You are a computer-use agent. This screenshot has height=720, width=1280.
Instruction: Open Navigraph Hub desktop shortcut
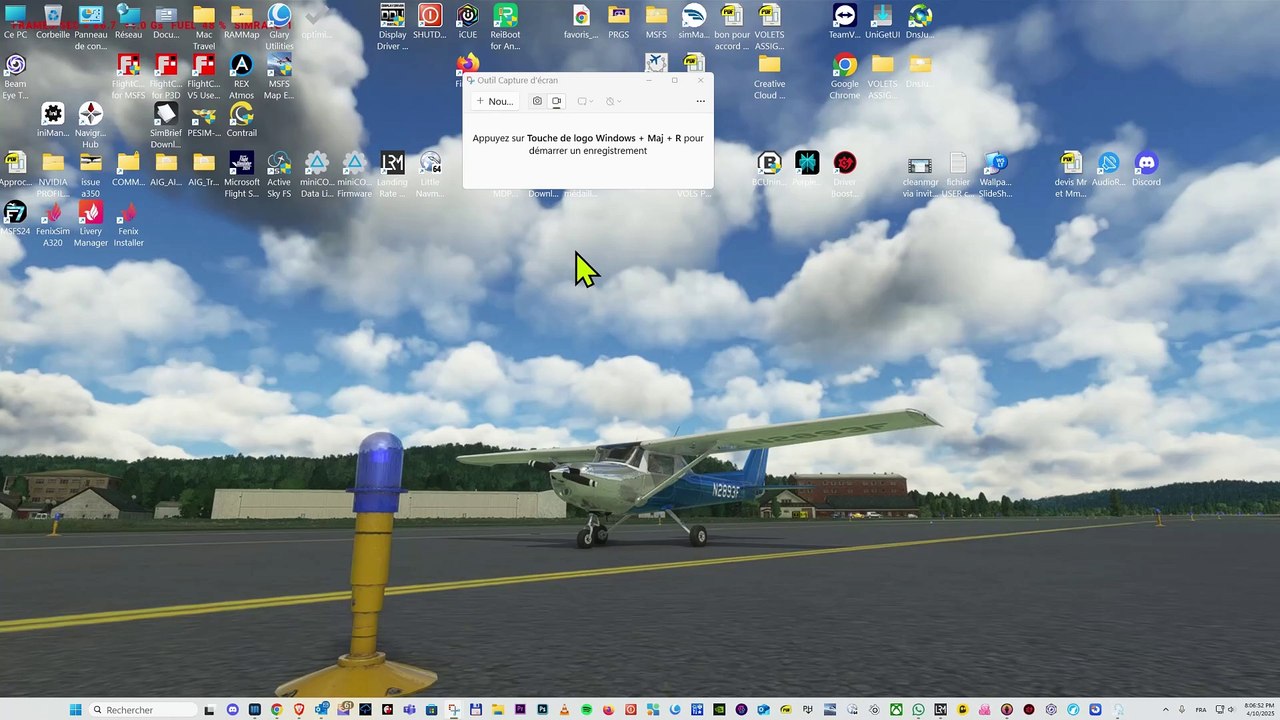click(x=91, y=125)
